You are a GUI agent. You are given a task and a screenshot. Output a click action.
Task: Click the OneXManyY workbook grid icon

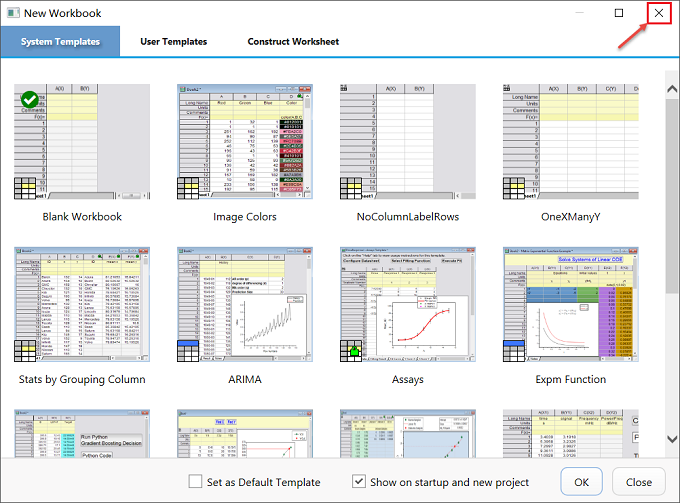point(514,188)
